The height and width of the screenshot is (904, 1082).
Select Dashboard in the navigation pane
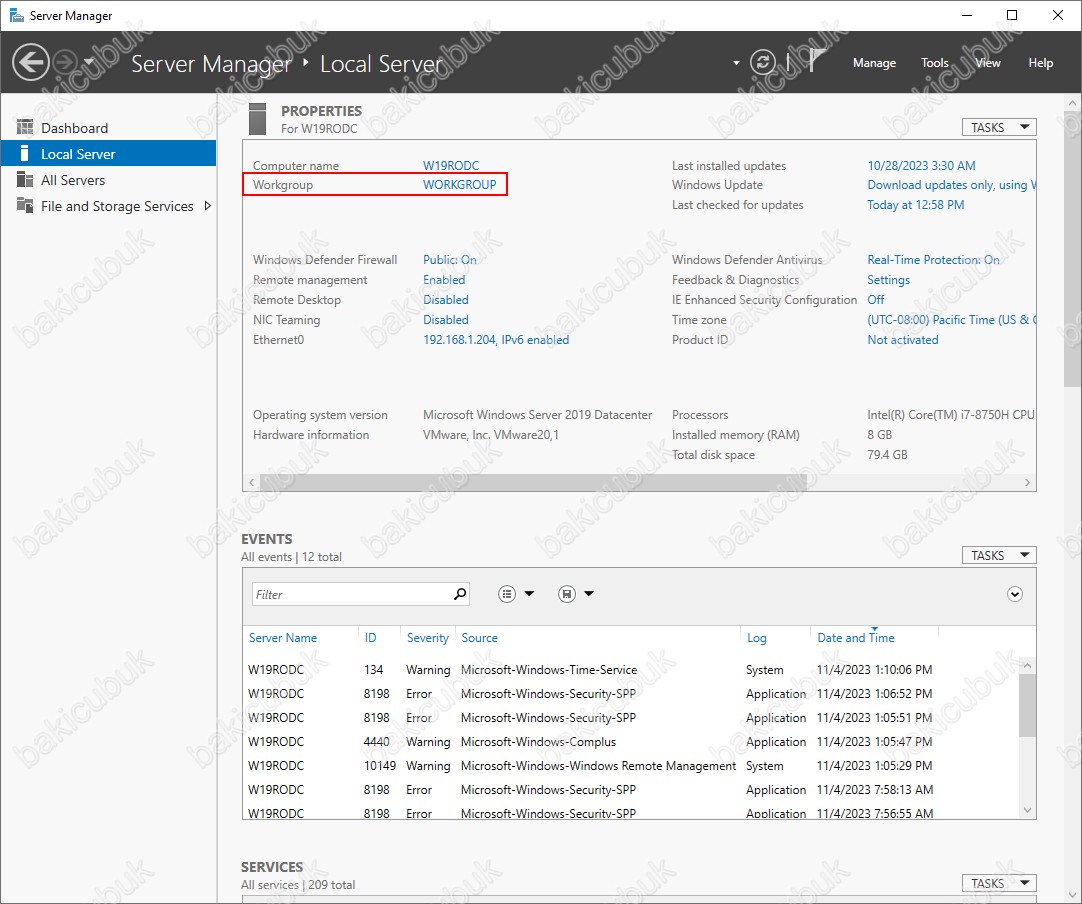pyautogui.click(x=108, y=128)
